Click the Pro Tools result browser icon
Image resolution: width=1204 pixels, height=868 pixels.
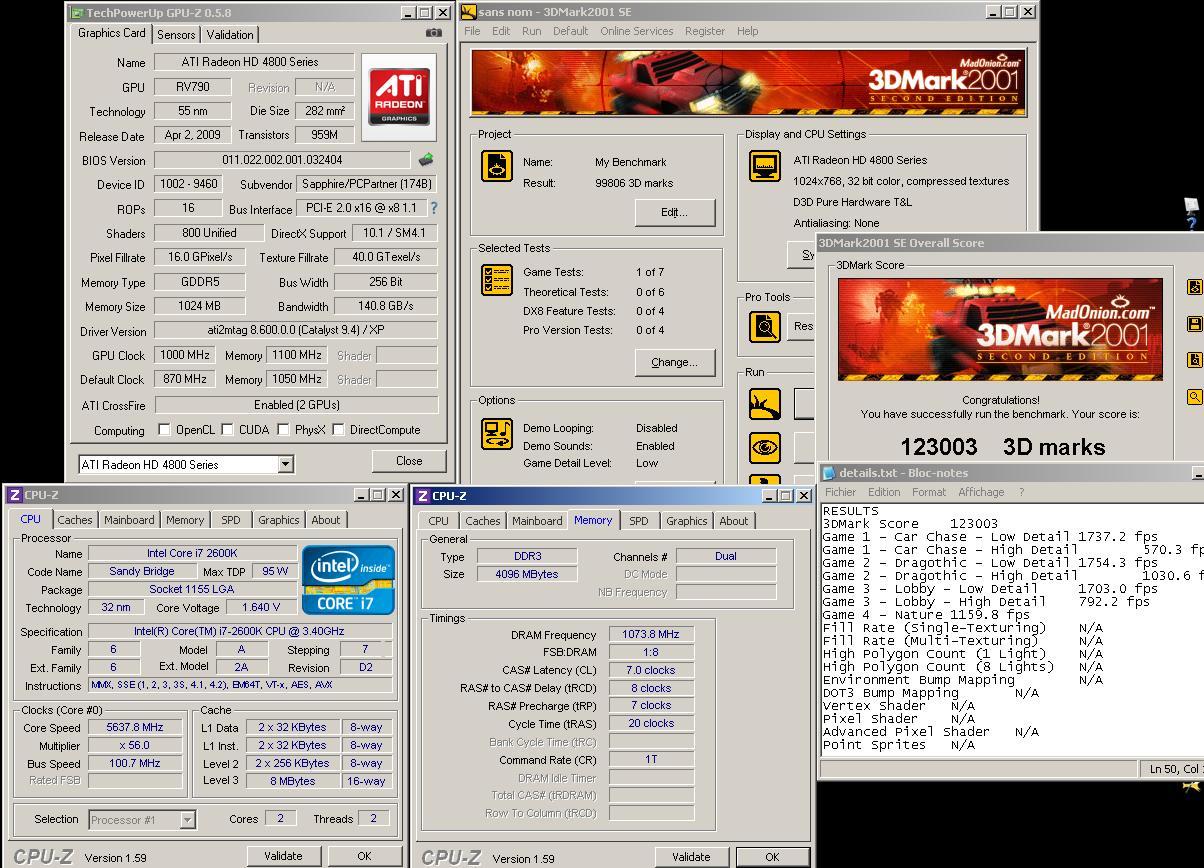[x=765, y=326]
